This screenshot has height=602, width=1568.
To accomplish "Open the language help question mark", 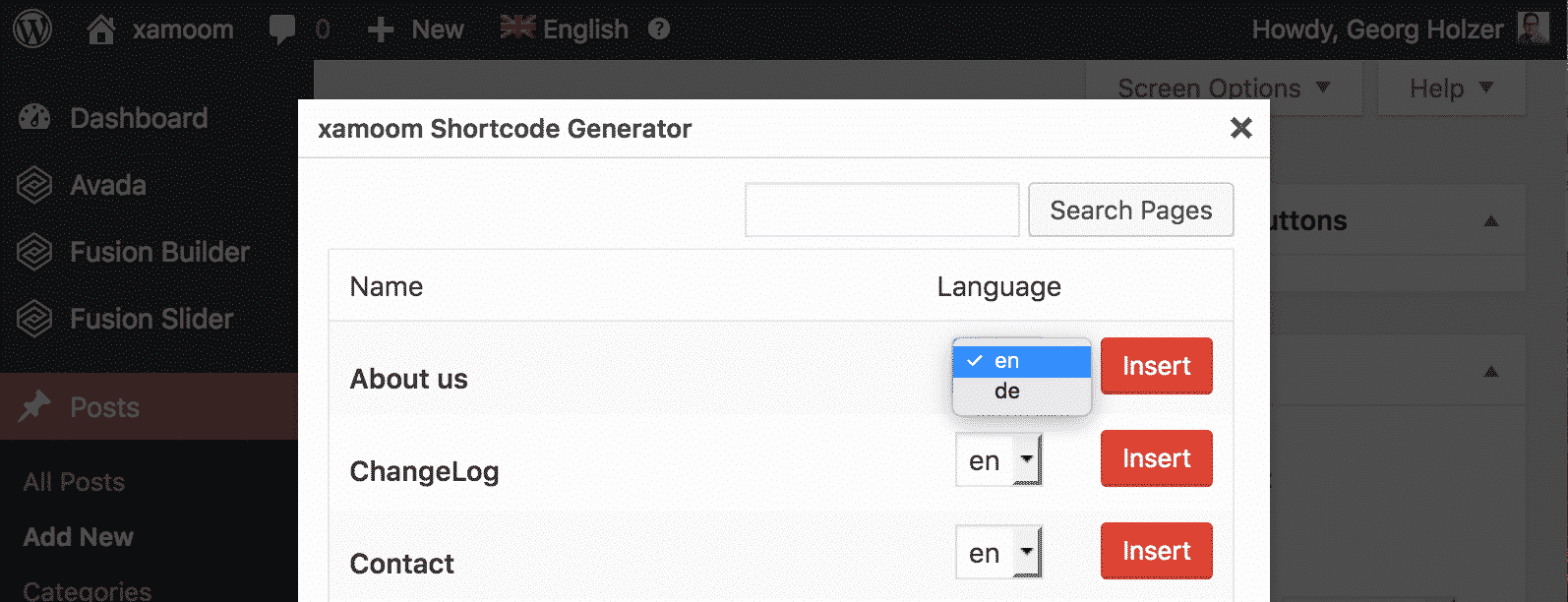I will (x=659, y=30).
